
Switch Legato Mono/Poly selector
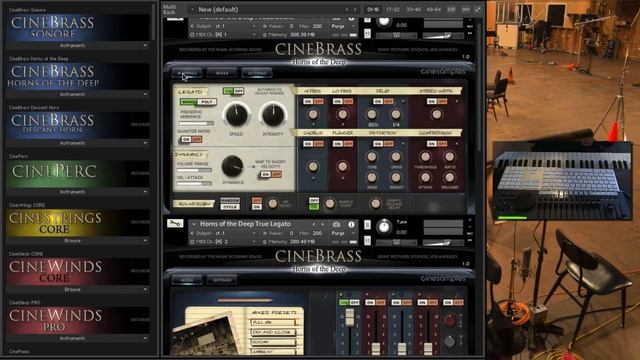click(x=198, y=102)
